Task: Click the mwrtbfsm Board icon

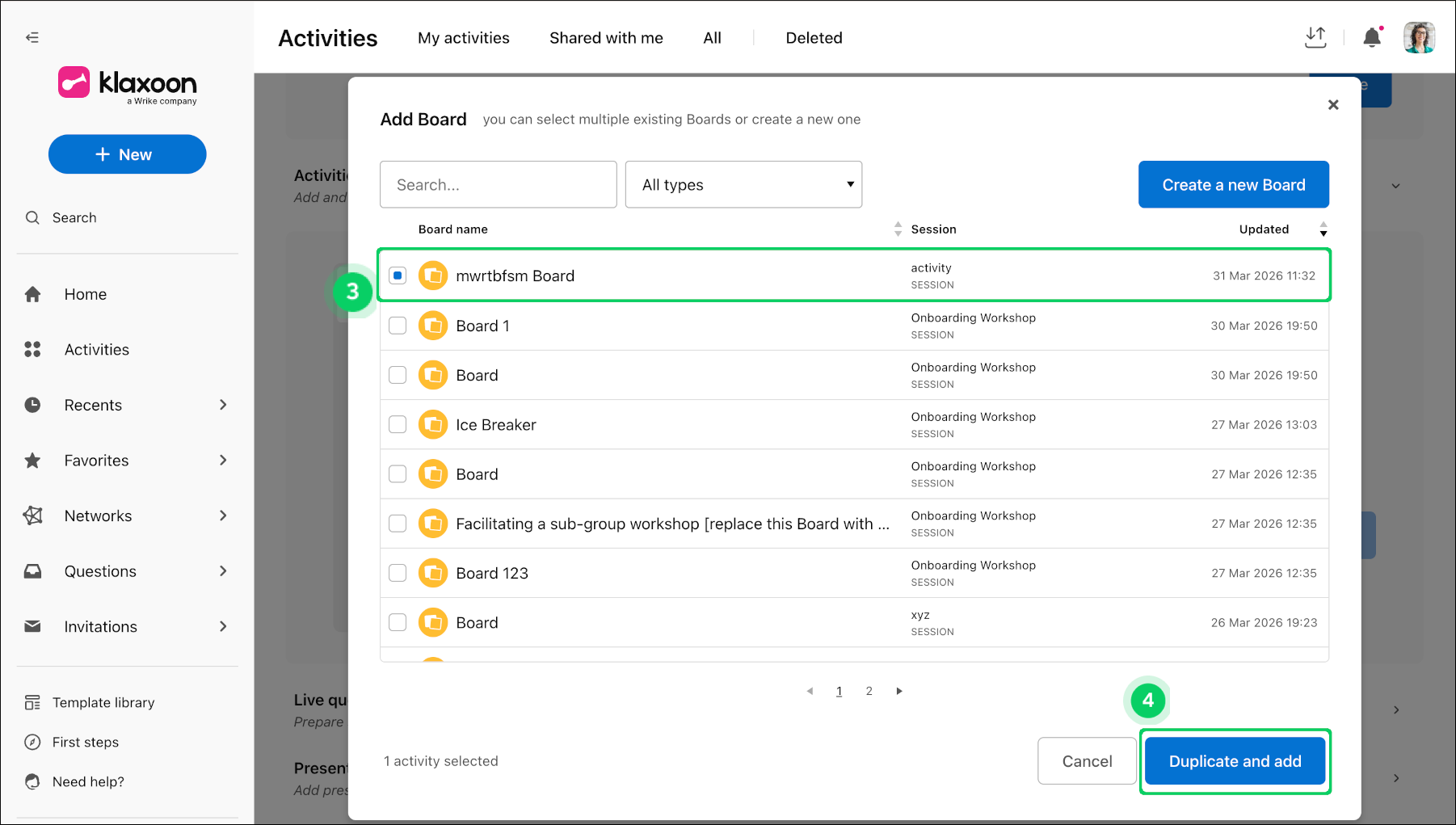Action: [x=433, y=276]
